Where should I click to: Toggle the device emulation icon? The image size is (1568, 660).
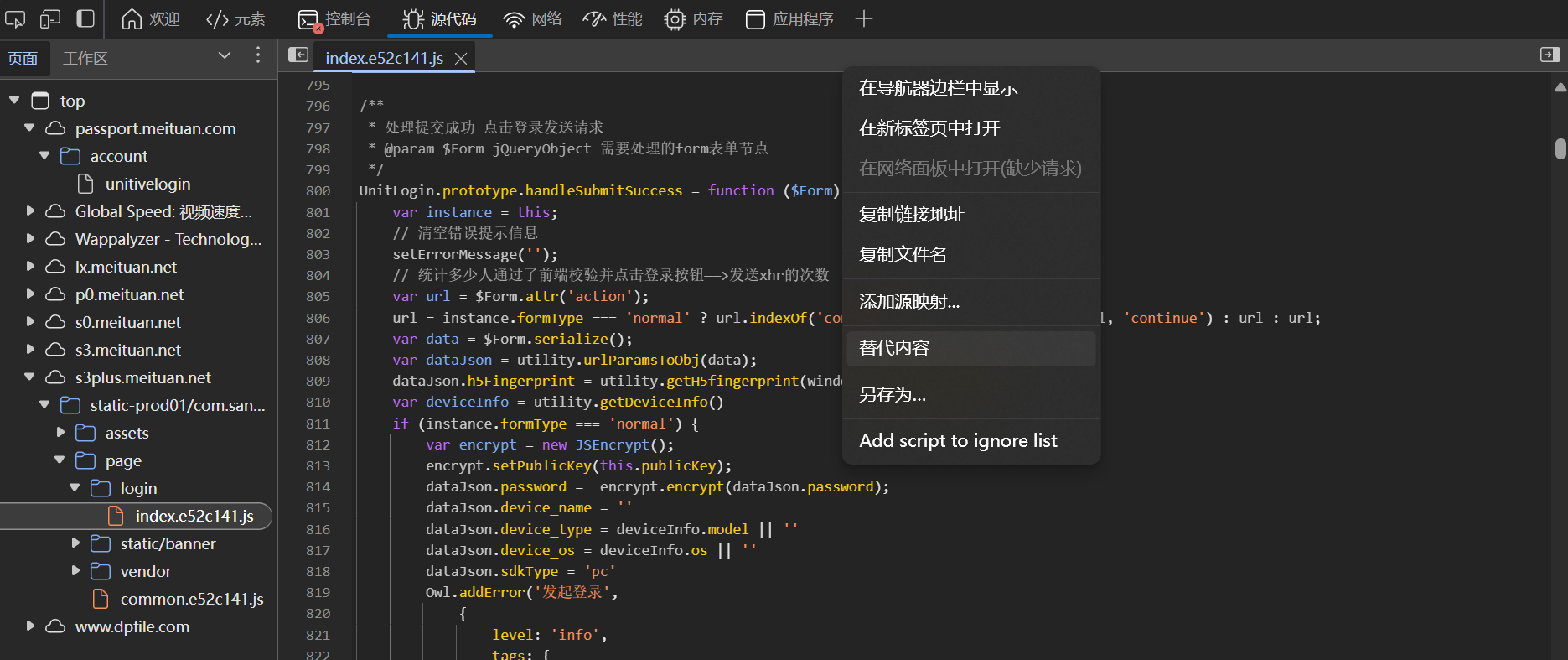[x=50, y=18]
